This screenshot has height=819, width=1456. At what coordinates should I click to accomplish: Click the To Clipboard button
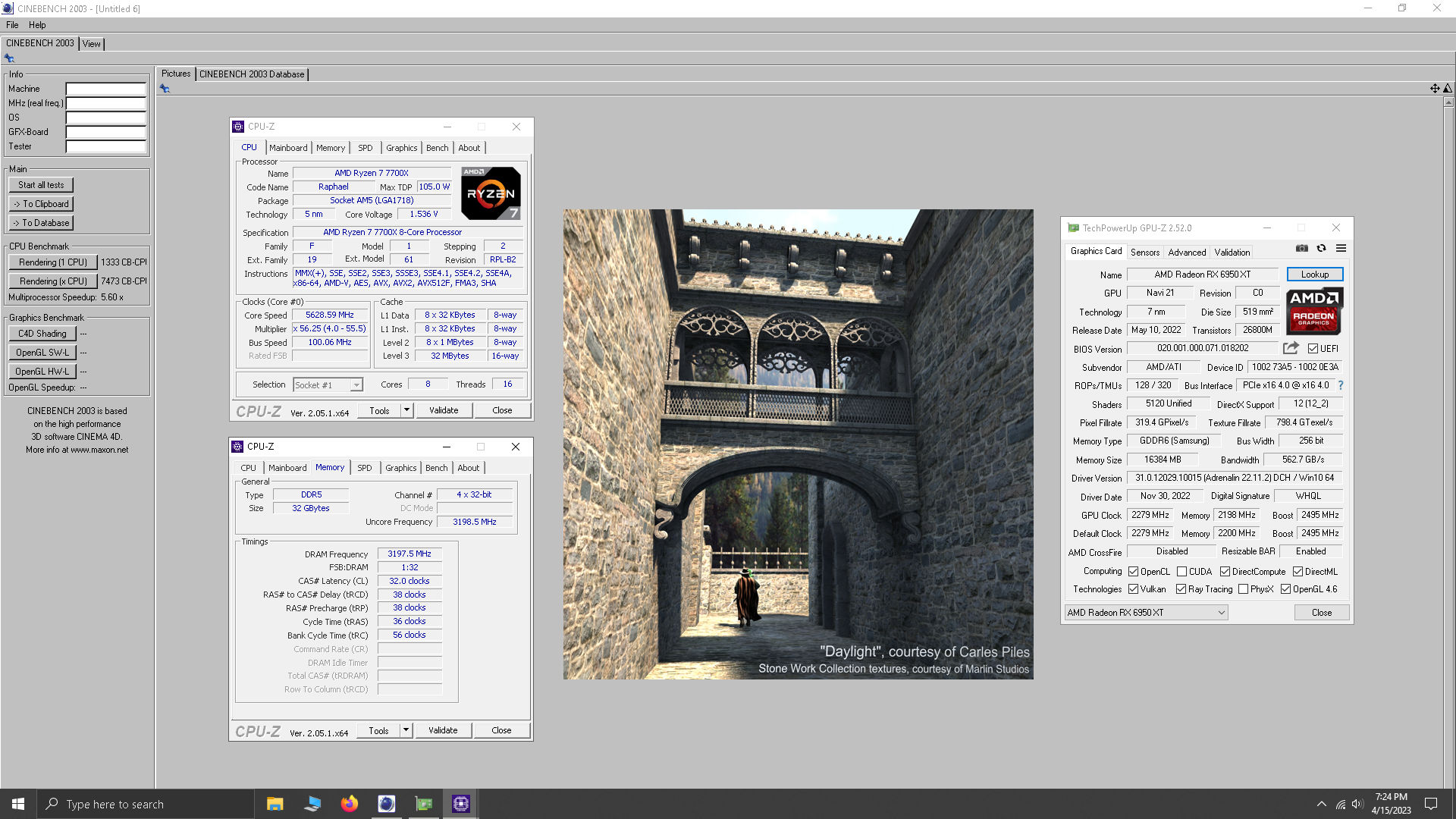pos(41,204)
